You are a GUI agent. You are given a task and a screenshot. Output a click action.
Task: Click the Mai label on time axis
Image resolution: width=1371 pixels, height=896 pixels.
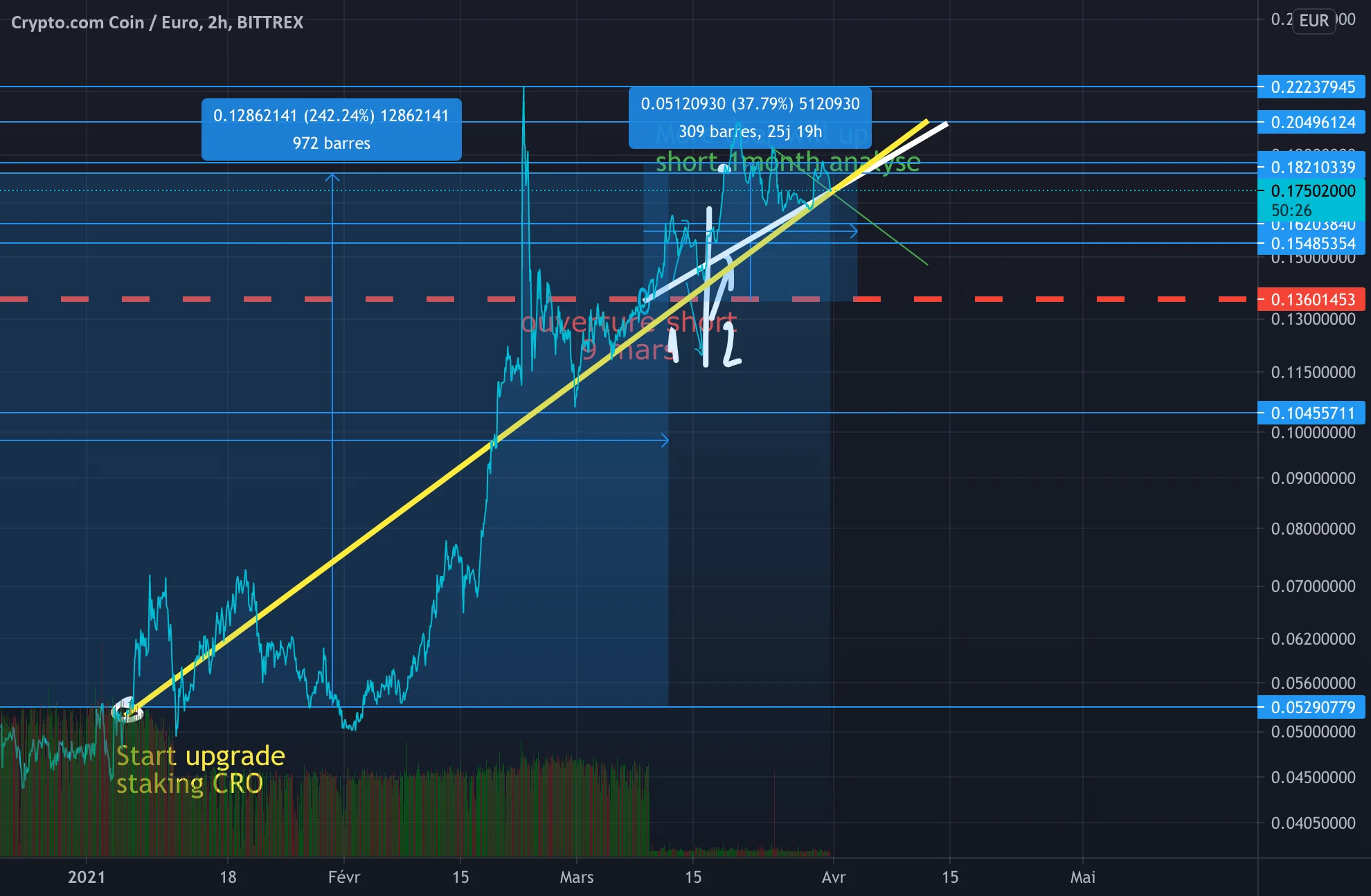1083,877
